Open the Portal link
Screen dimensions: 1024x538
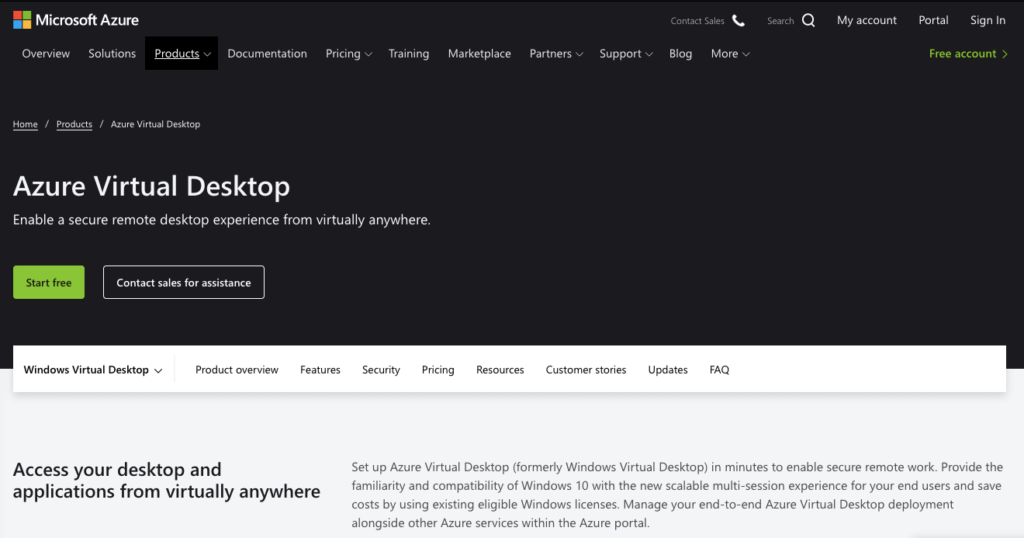(933, 20)
